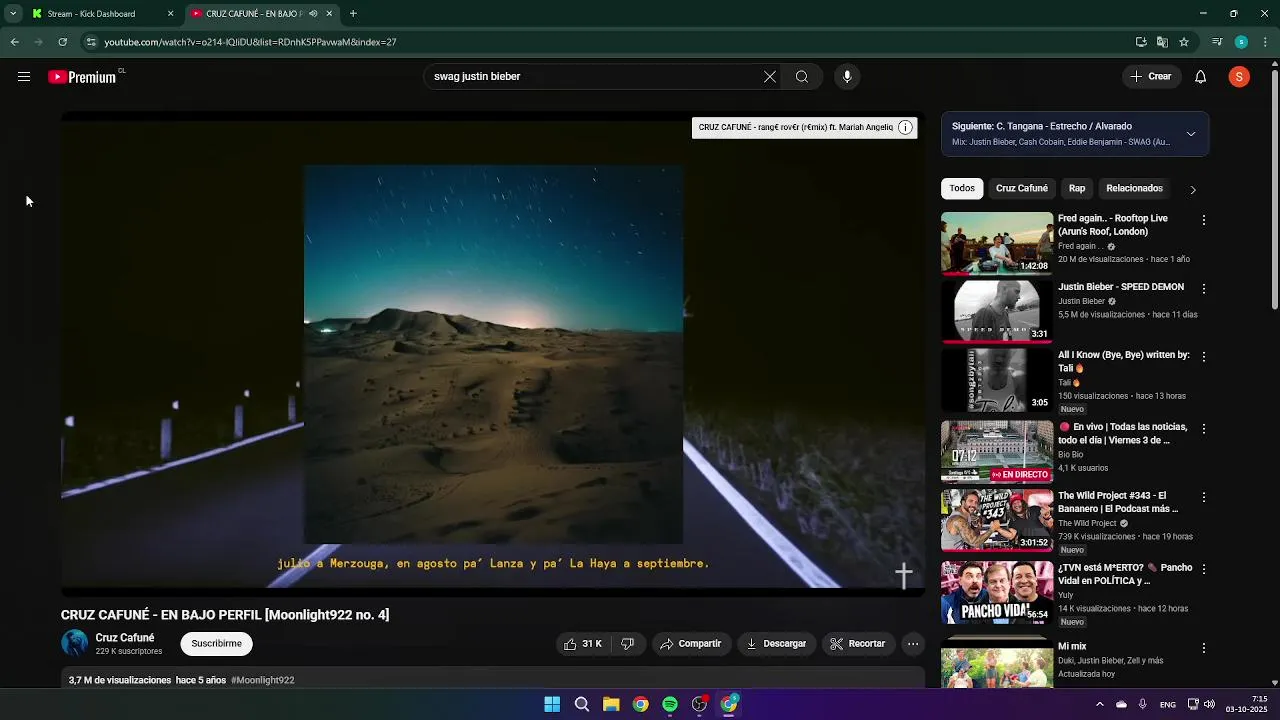Mute the YouTube tab audio icon
Image resolution: width=1280 pixels, height=720 pixels.
313,14
